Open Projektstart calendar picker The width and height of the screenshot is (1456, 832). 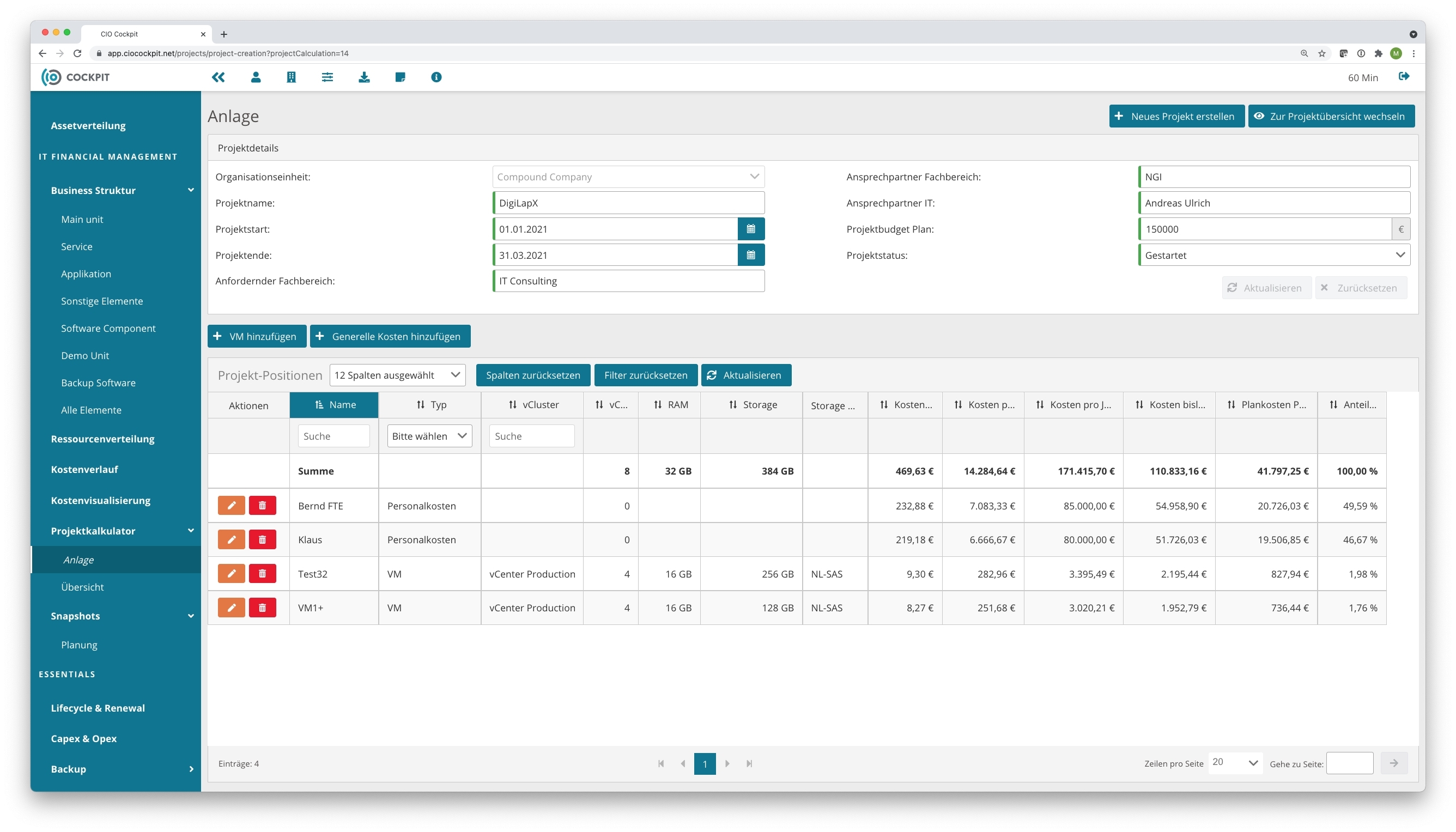750,229
